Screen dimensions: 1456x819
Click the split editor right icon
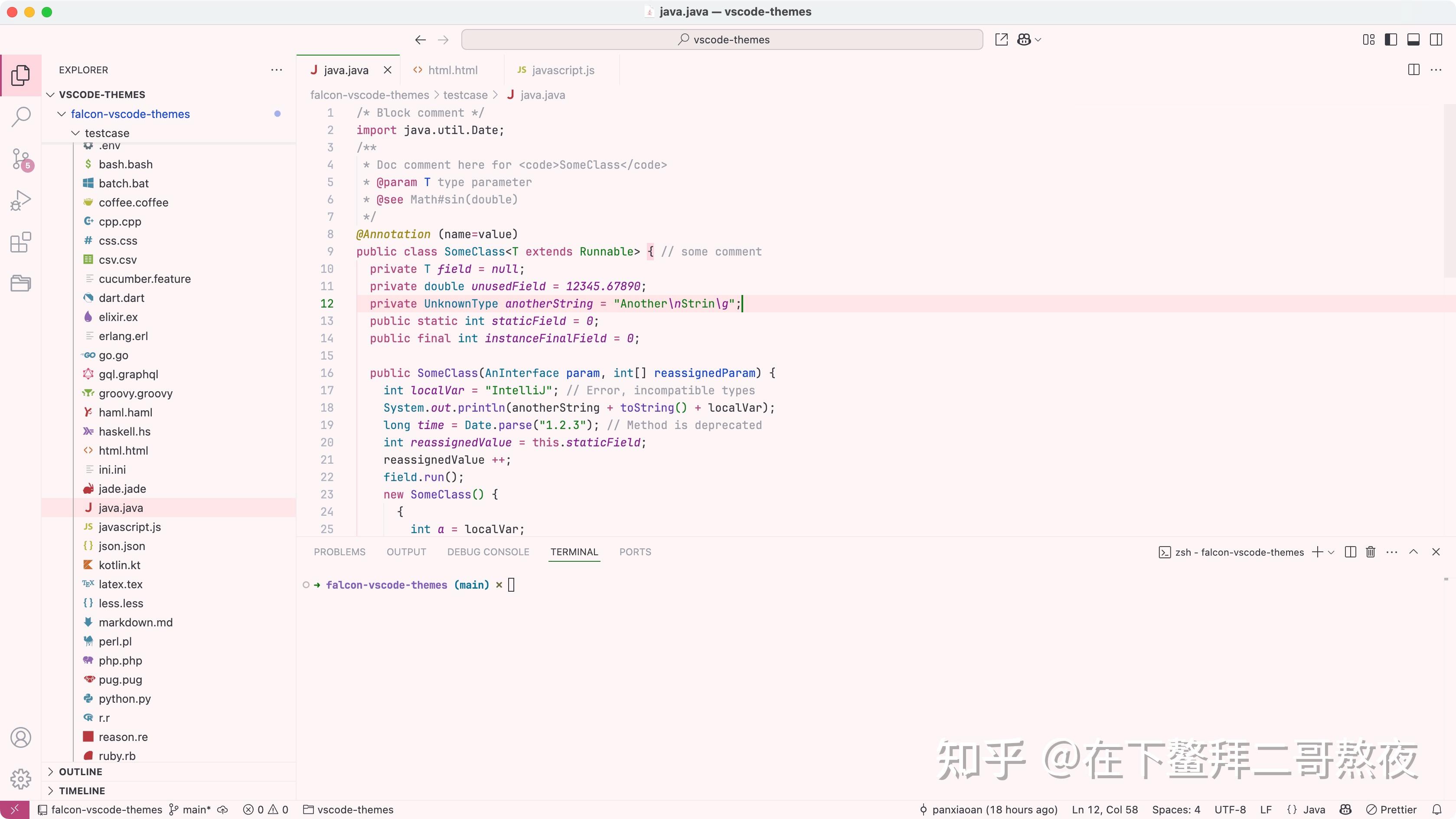tap(1414, 69)
